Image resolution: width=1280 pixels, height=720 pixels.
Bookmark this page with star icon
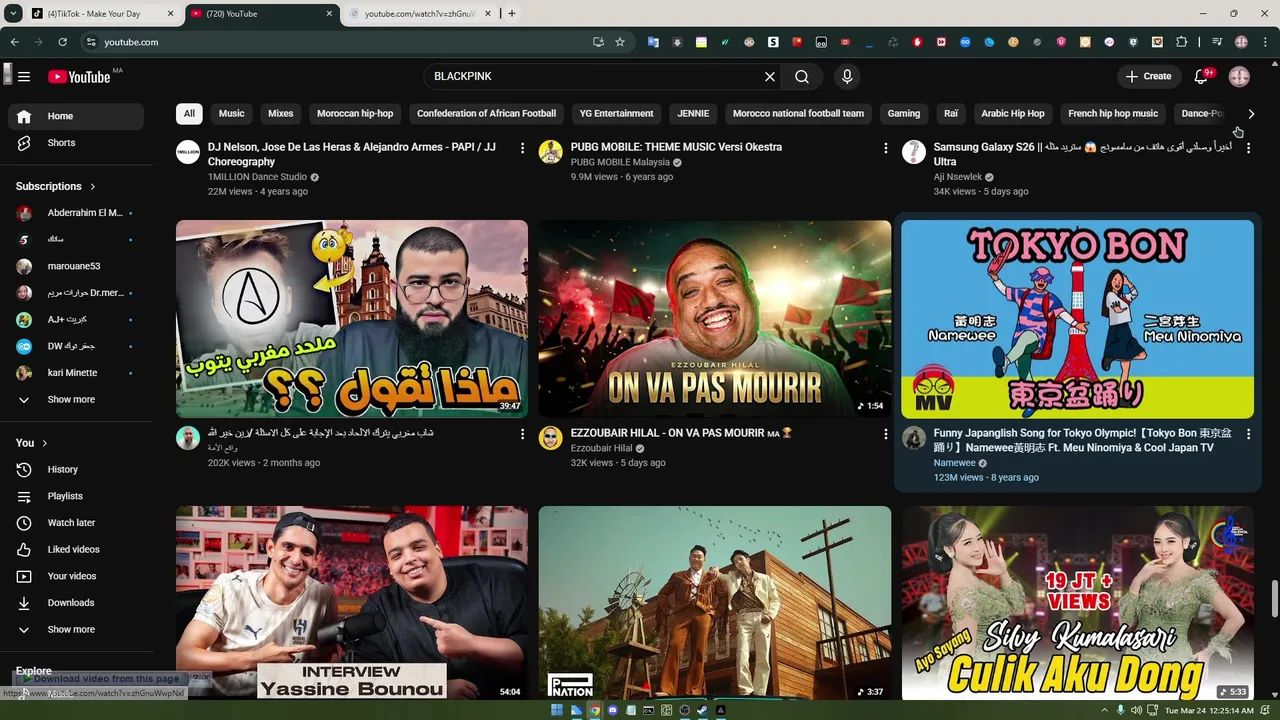[620, 42]
